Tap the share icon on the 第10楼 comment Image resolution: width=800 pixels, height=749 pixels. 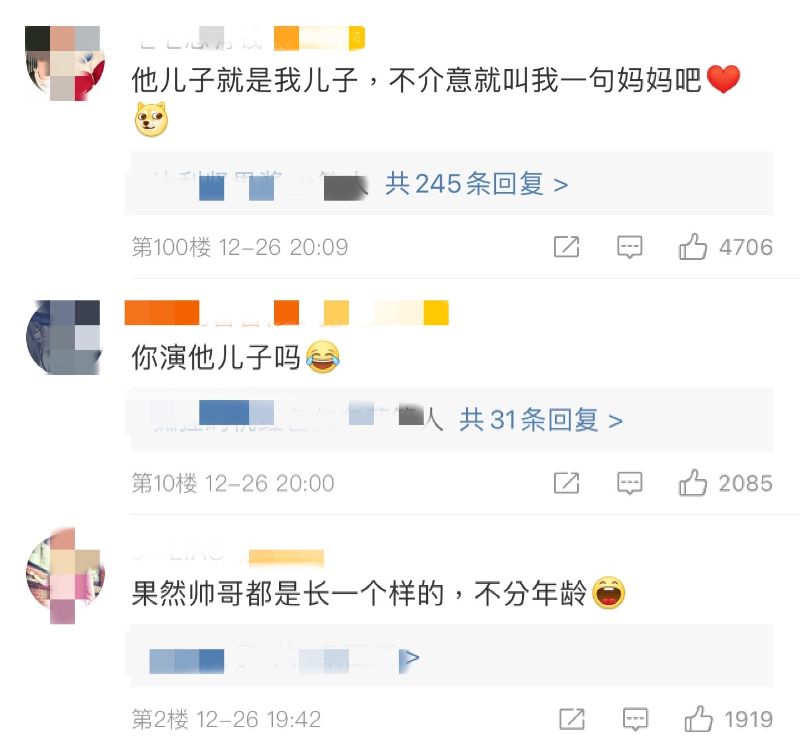[x=566, y=483]
